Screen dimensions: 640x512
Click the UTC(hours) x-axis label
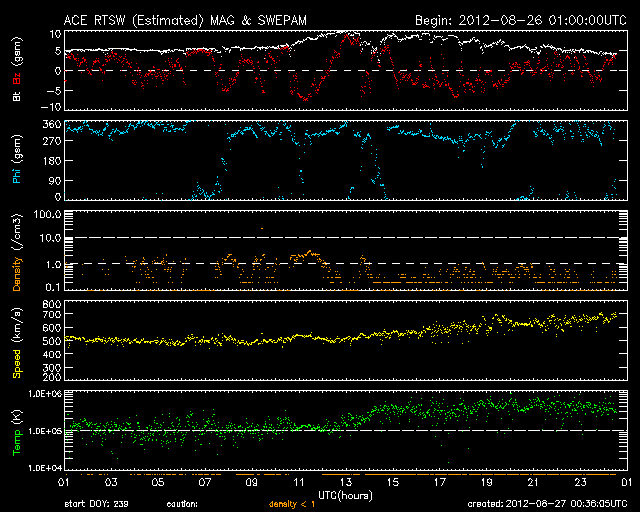346,494
